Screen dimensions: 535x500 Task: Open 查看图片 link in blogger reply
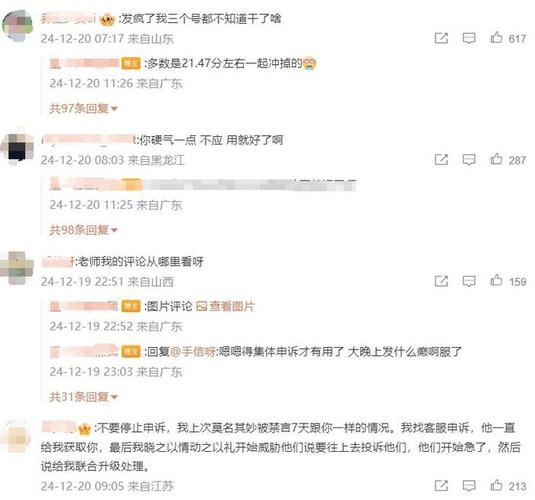pos(226,306)
